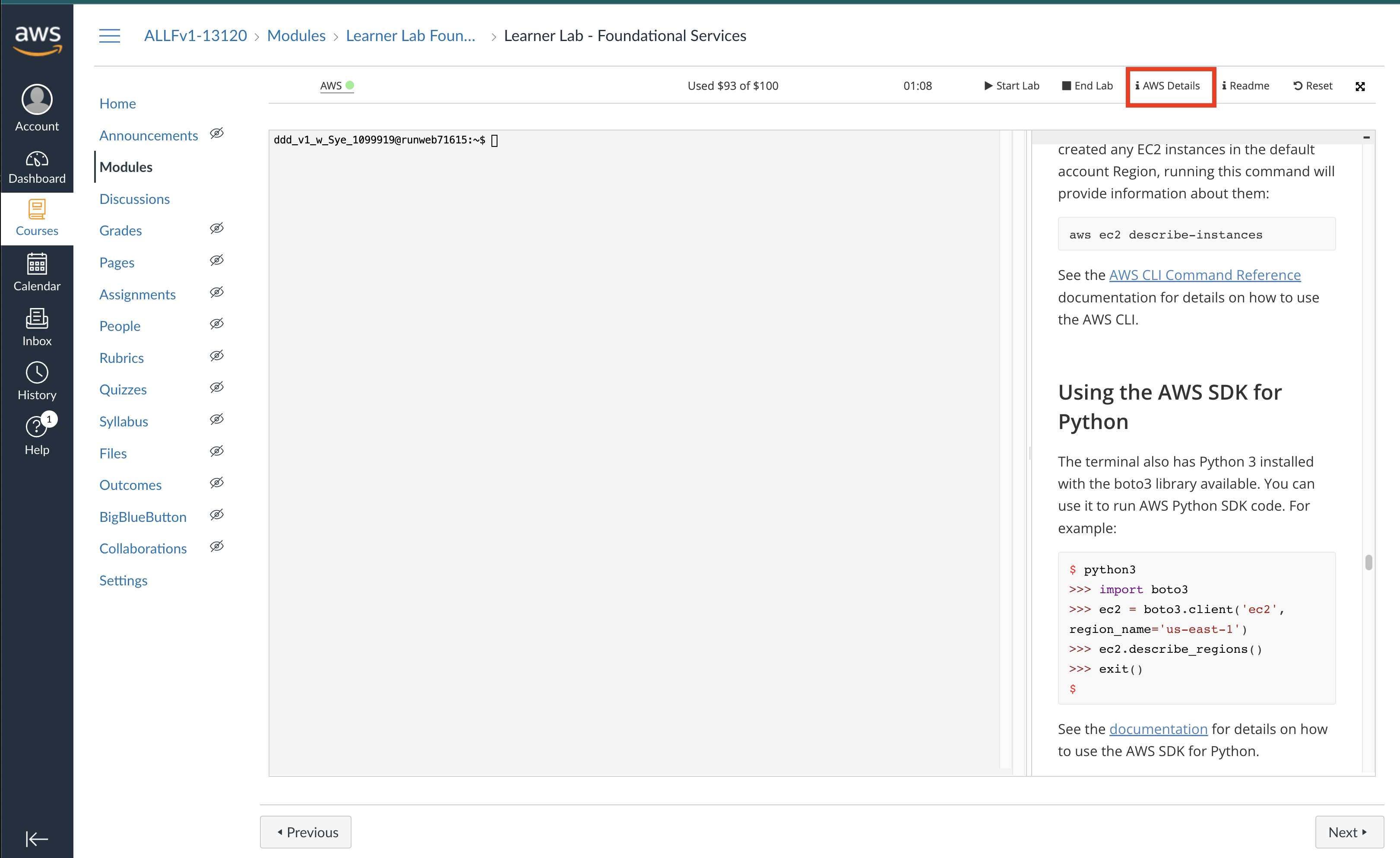
Task: Click the fullscreen expand icon in lab toolbar
Action: coord(1360,86)
